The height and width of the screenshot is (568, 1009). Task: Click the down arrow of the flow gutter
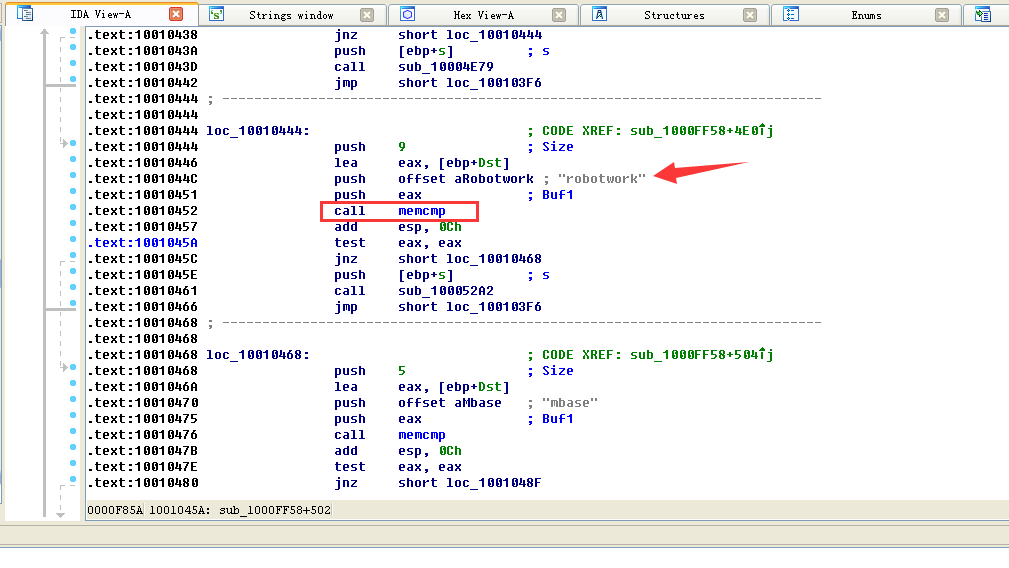[x=60, y=515]
